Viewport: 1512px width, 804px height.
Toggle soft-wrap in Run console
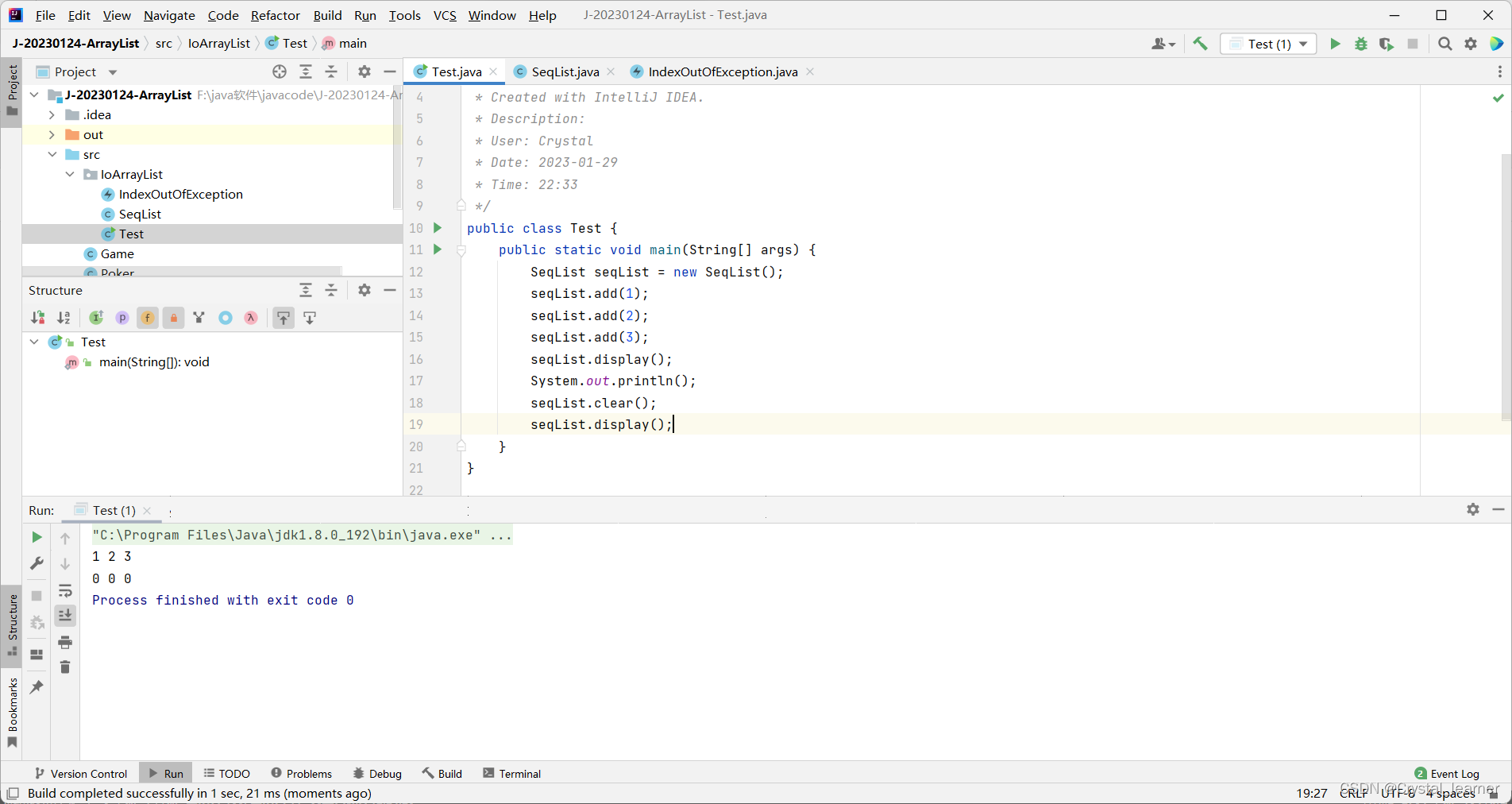[x=65, y=590]
